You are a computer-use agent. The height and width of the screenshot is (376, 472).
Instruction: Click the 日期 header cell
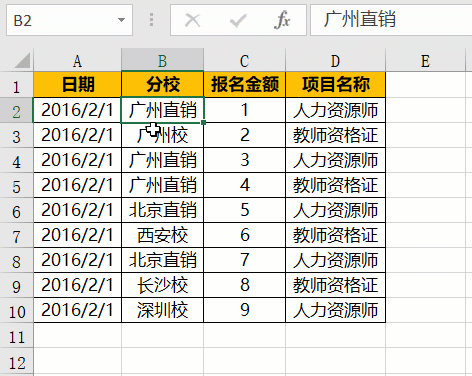click(77, 85)
